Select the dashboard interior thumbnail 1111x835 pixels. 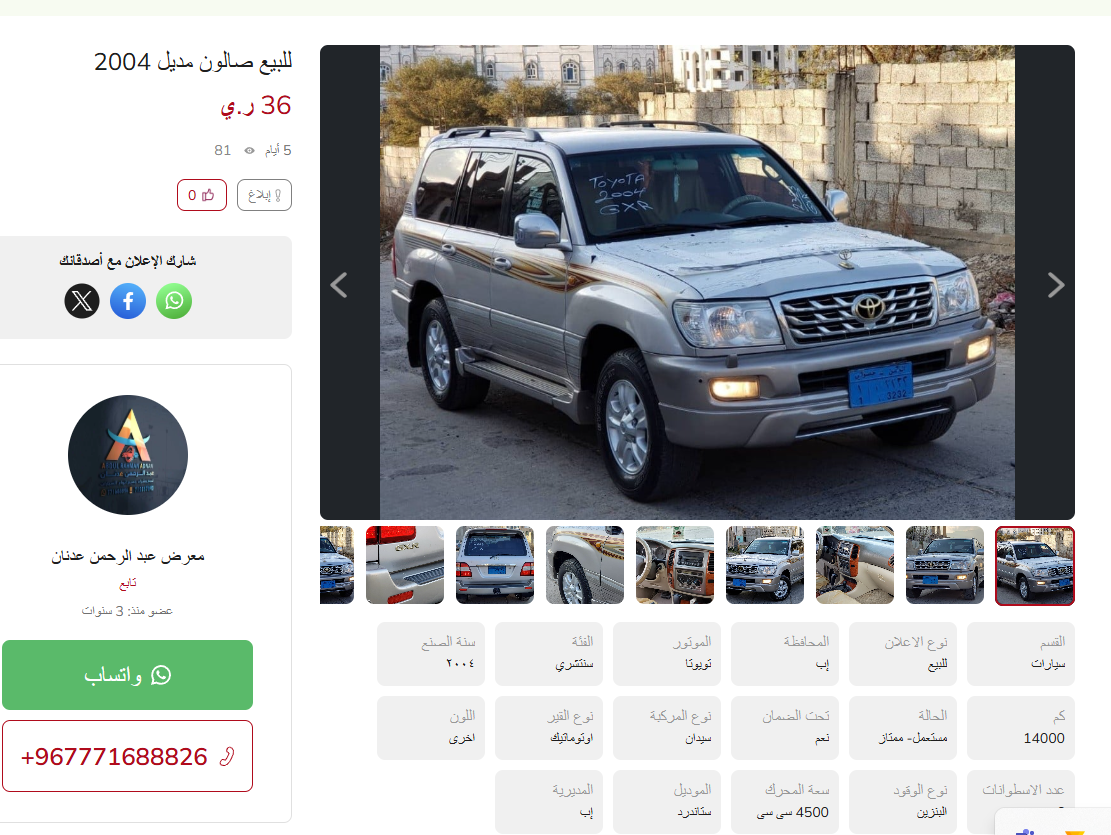[855, 565]
